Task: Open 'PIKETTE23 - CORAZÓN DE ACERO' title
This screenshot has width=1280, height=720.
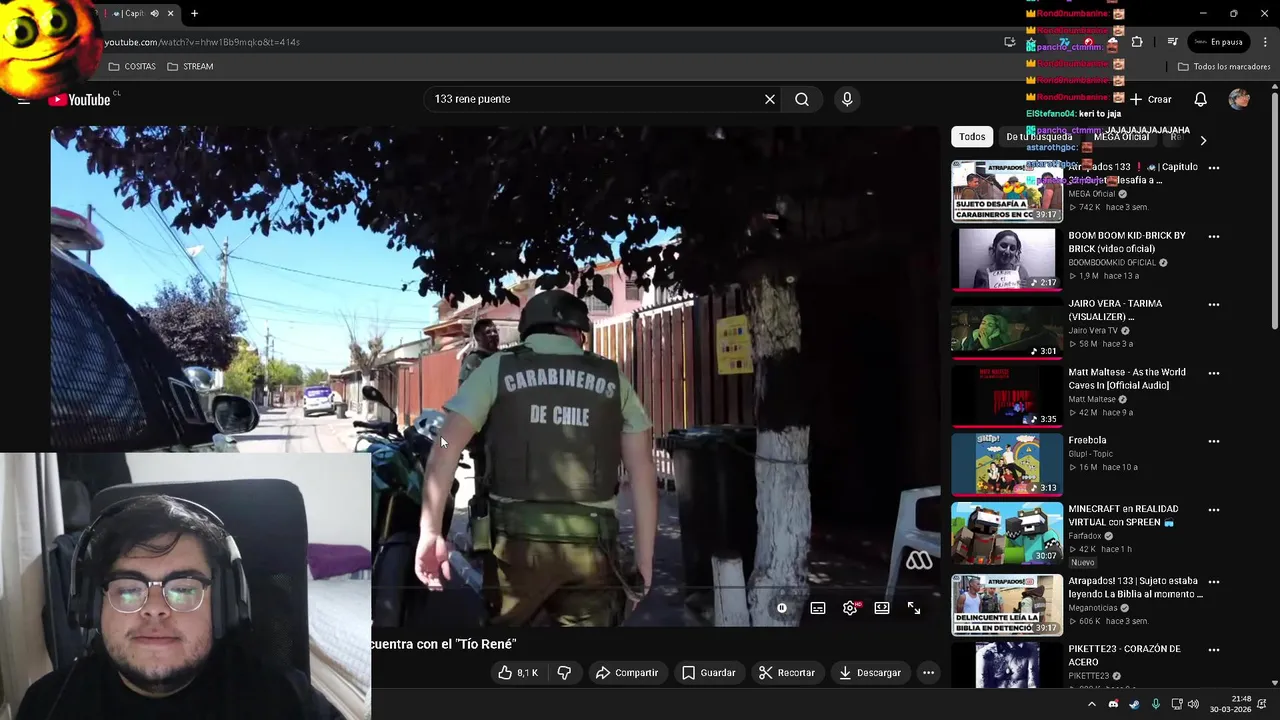Action: [x=1124, y=655]
